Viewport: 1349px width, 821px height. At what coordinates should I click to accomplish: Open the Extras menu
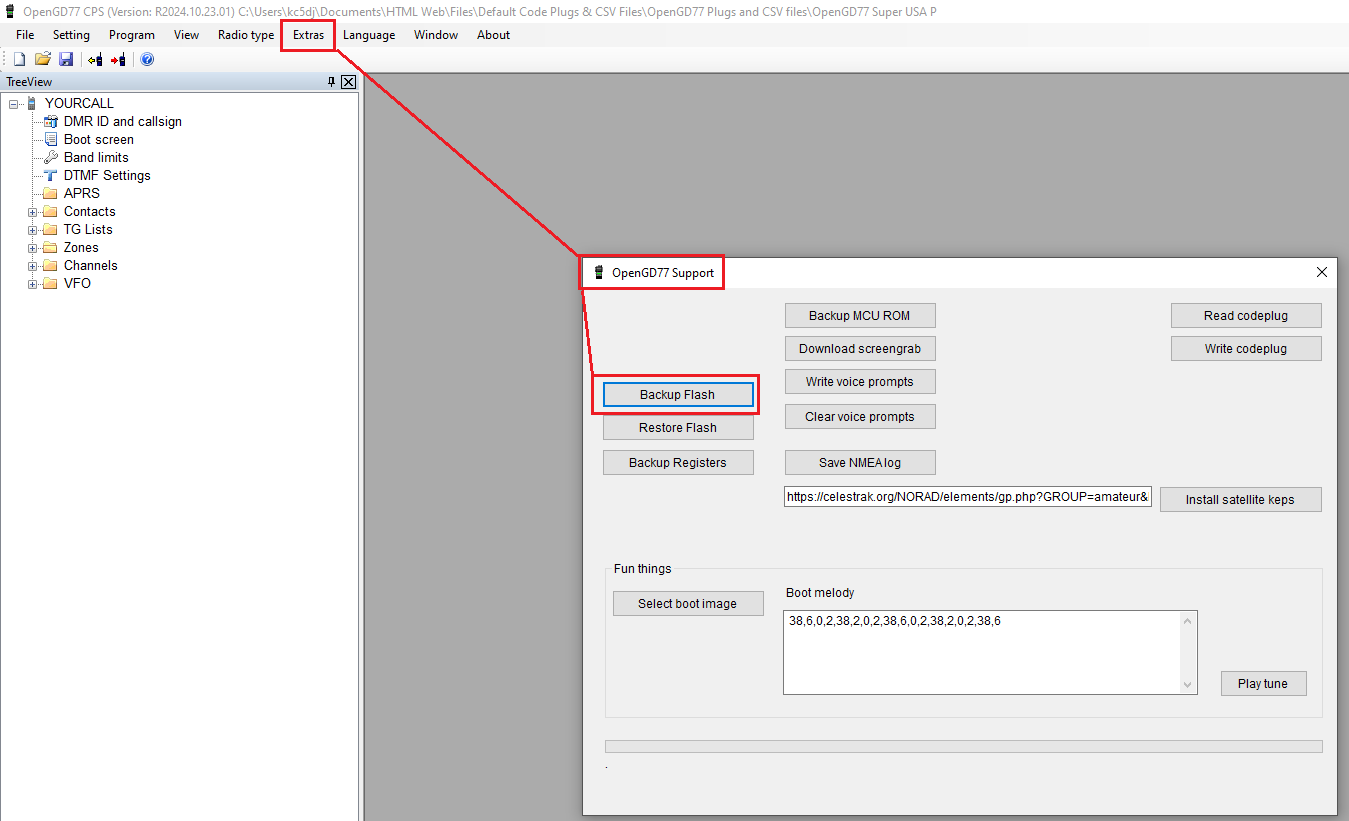308,35
